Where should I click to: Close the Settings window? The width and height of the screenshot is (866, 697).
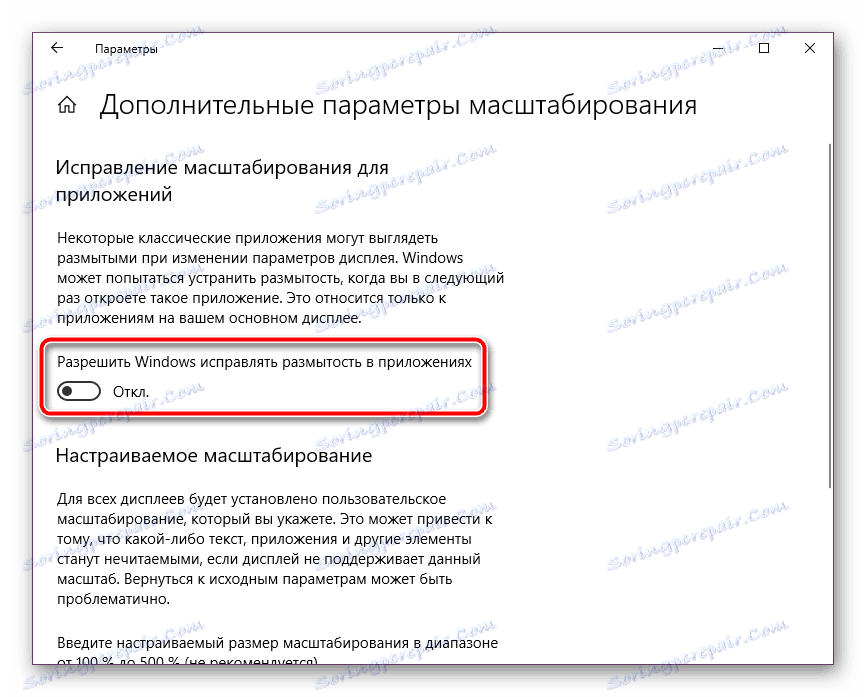(809, 47)
